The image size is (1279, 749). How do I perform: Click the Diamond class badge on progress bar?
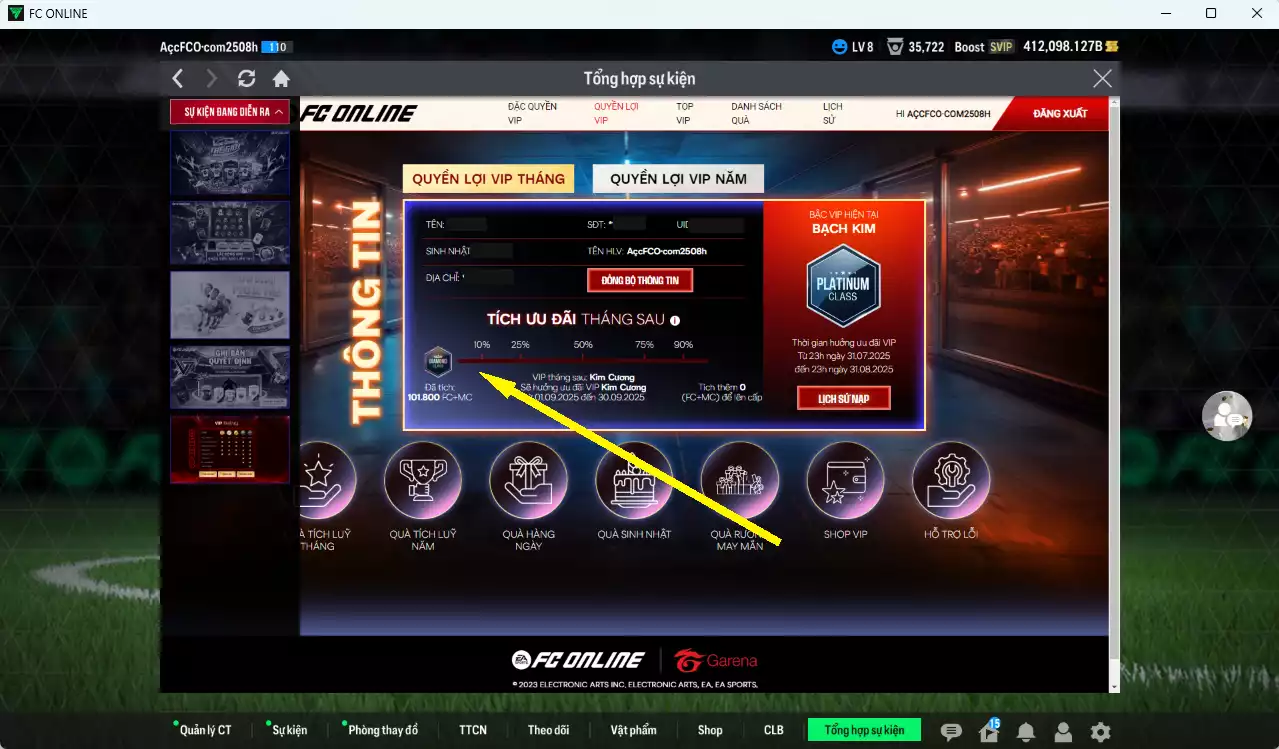438,361
